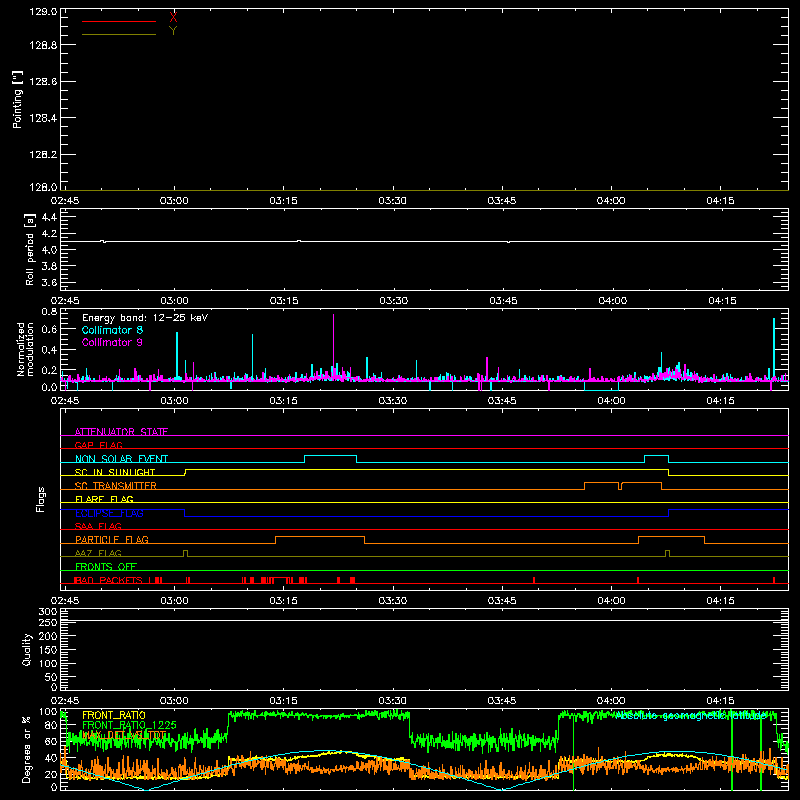800x800 pixels.
Task: Click the 04:15 time label under the Quality panel
Action: pos(720,701)
